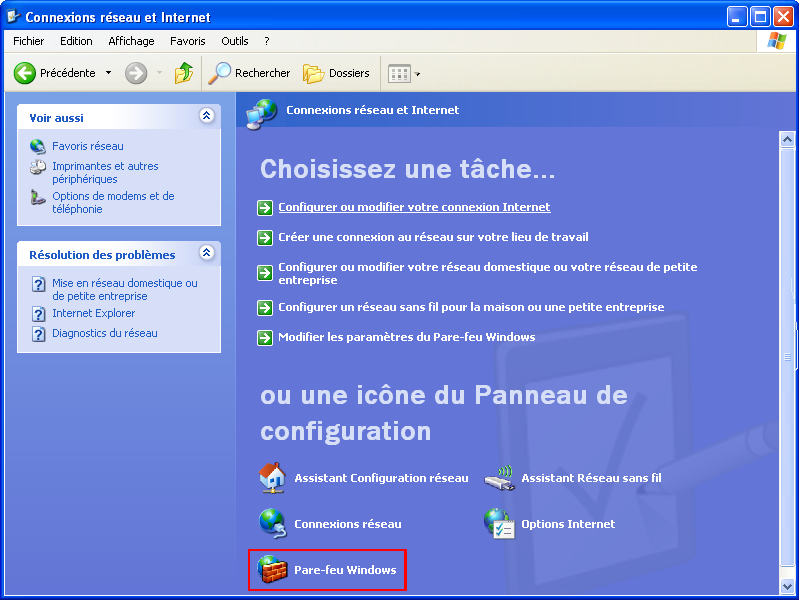Select Configurer votre réseau domestique task

(488, 273)
